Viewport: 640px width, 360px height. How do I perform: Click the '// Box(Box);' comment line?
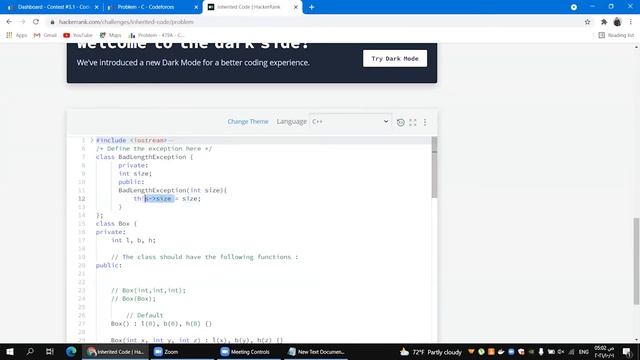[x=133, y=299]
